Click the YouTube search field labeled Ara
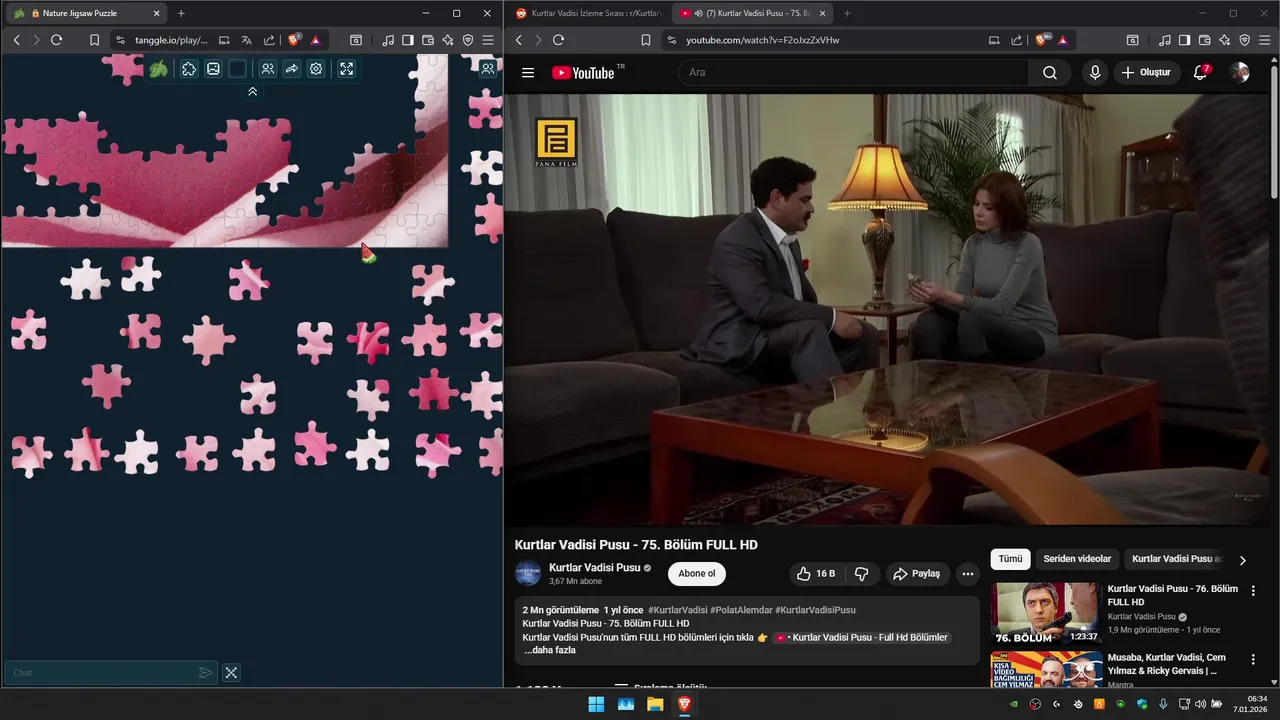The height and width of the screenshot is (720, 1280). (853, 73)
